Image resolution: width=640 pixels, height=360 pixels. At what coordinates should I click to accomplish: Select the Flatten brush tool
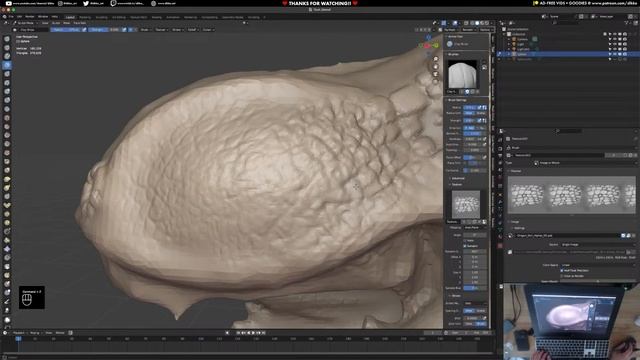7,126
